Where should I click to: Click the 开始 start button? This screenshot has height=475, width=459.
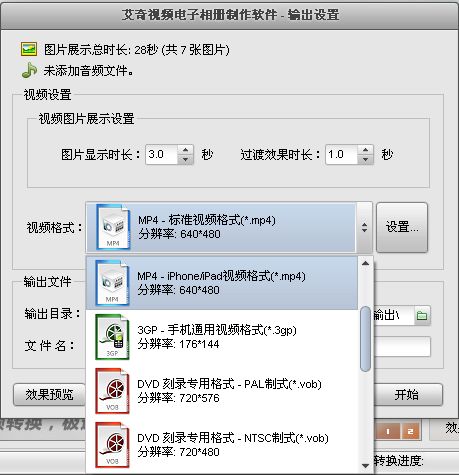[407, 395]
